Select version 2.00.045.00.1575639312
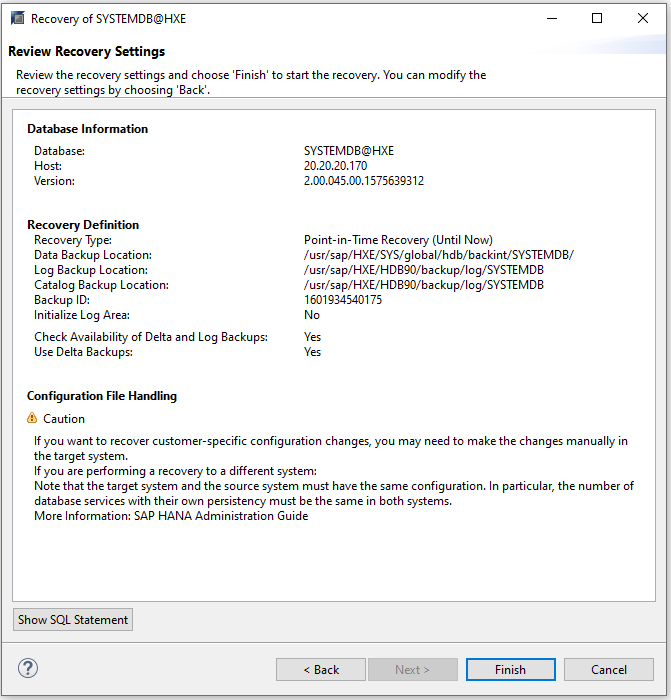Viewport: 671px width, 700px height. click(364, 181)
